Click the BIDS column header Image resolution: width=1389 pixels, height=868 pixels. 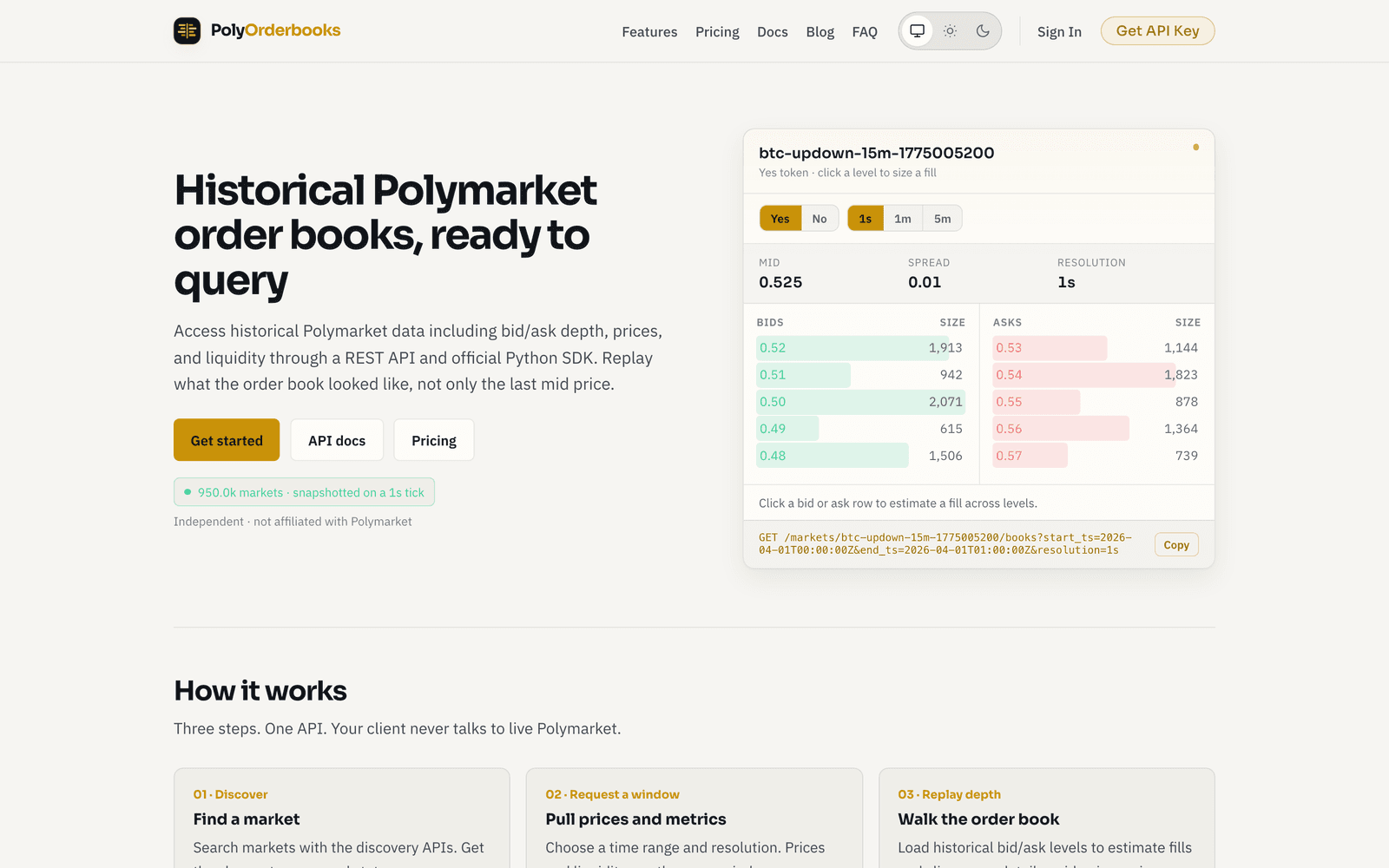(770, 322)
